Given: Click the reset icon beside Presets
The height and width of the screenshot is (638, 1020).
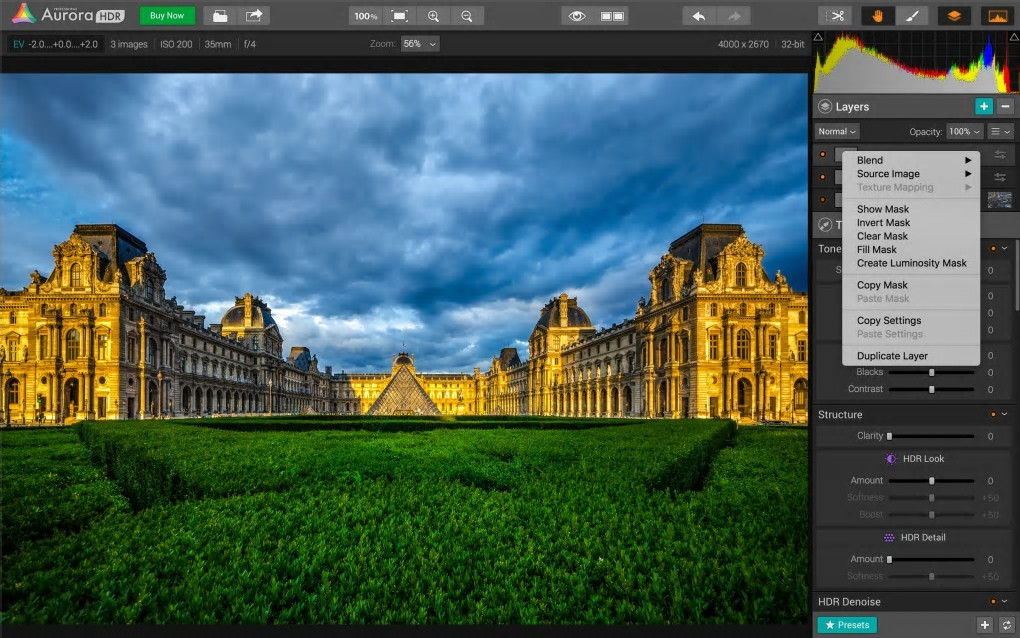Looking at the screenshot, I should pyautogui.click(x=1007, y=625).
